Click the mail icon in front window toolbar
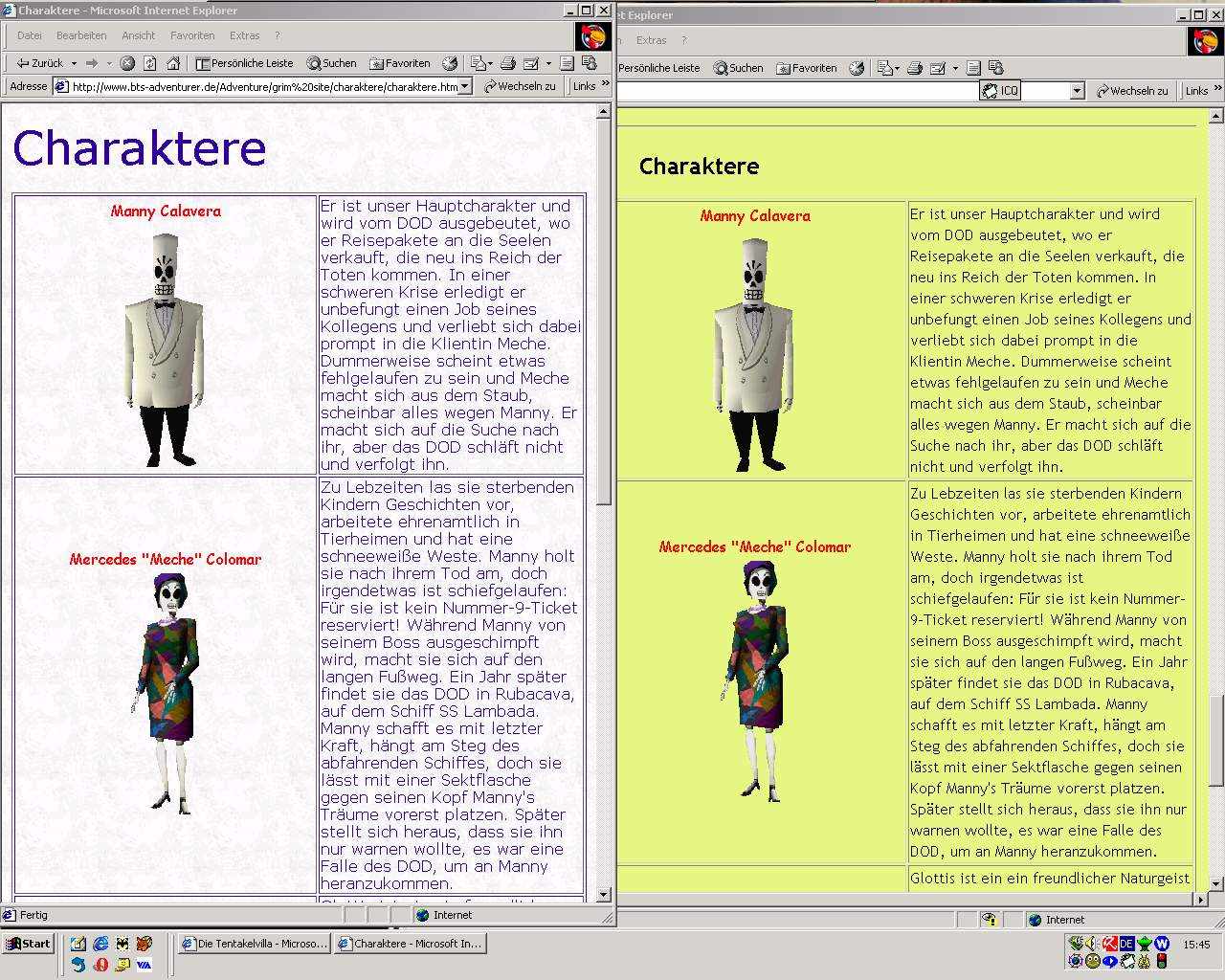1225x980 pixels. [479, 63]
